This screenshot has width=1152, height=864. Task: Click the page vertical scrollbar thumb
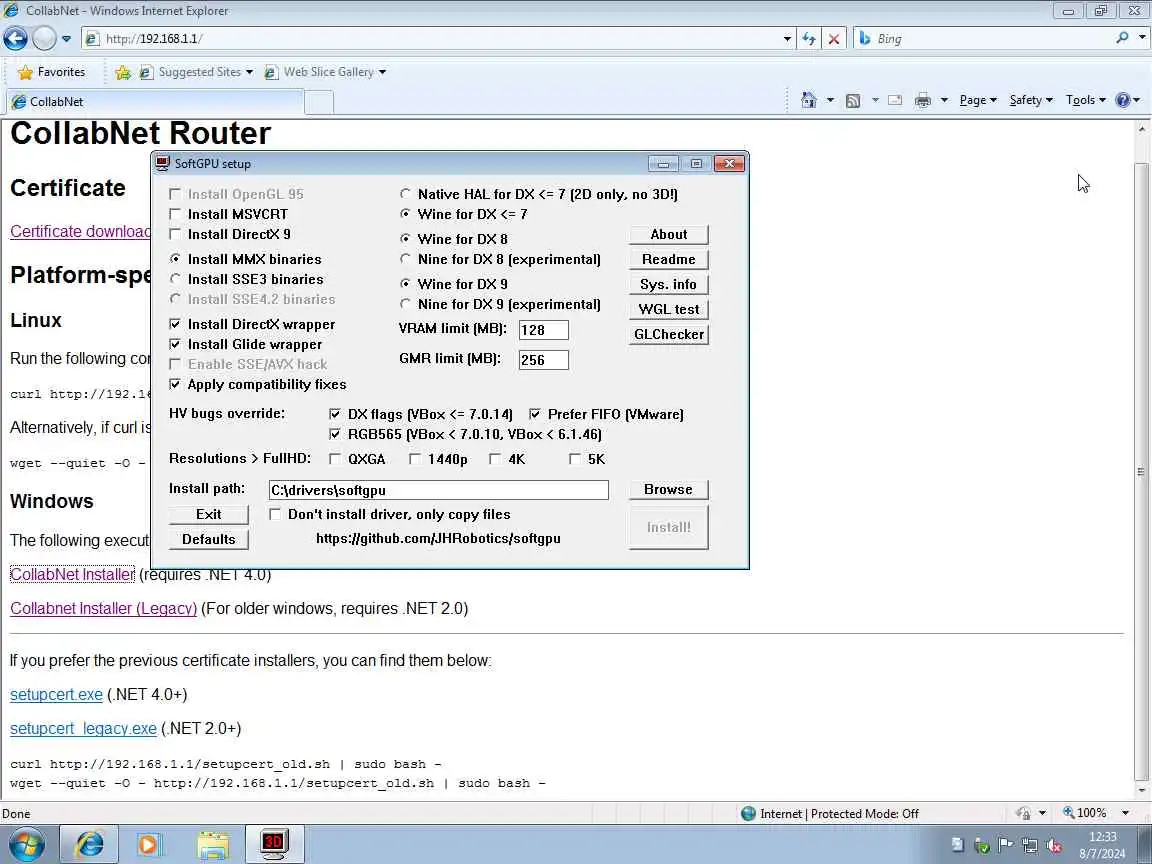pyautogui.click(x=1141, y=471)
